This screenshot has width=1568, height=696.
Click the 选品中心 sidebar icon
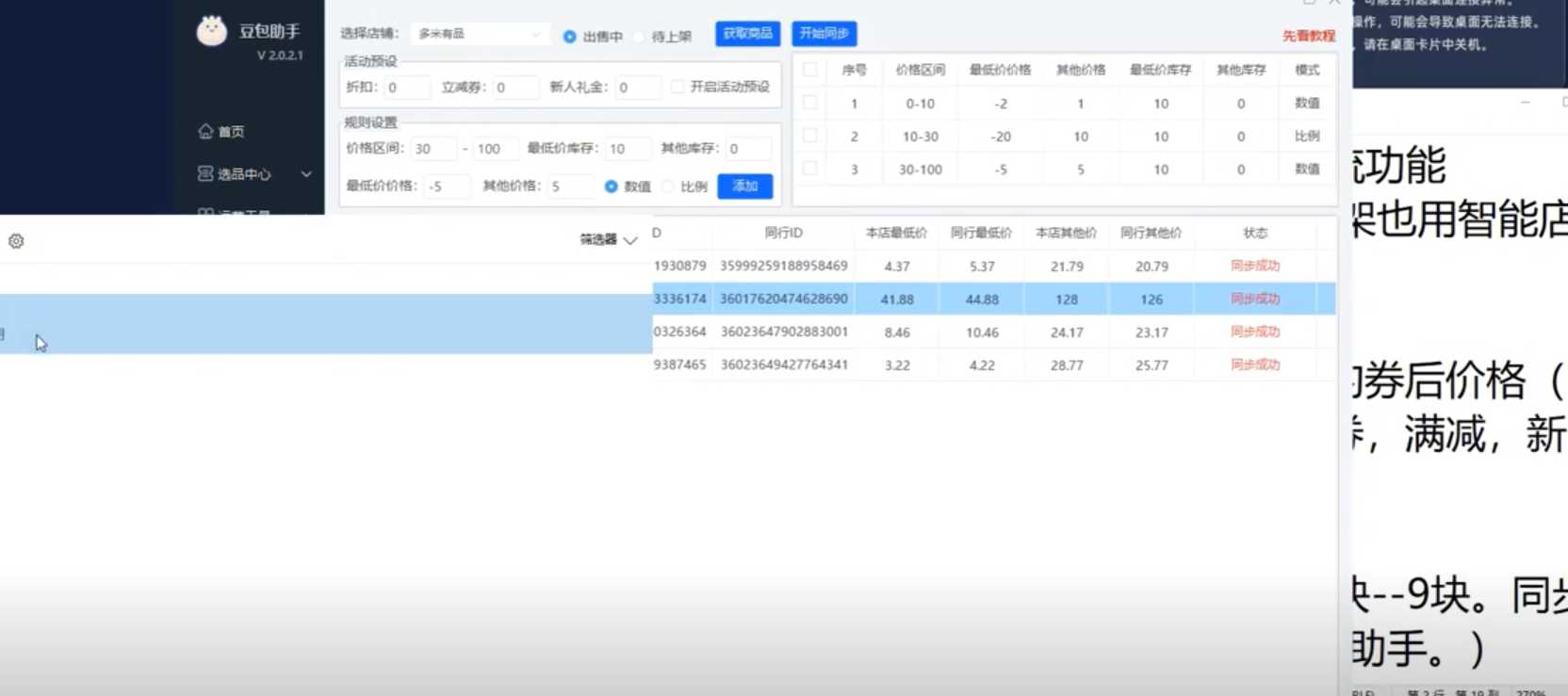(205, 173)
